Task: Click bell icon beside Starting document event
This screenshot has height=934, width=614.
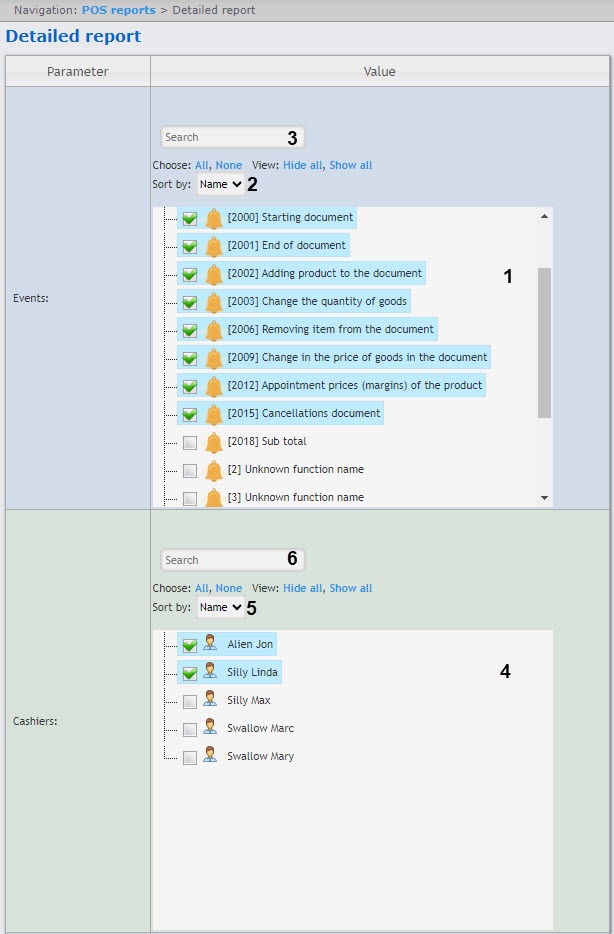Action: tap(214, 218)
